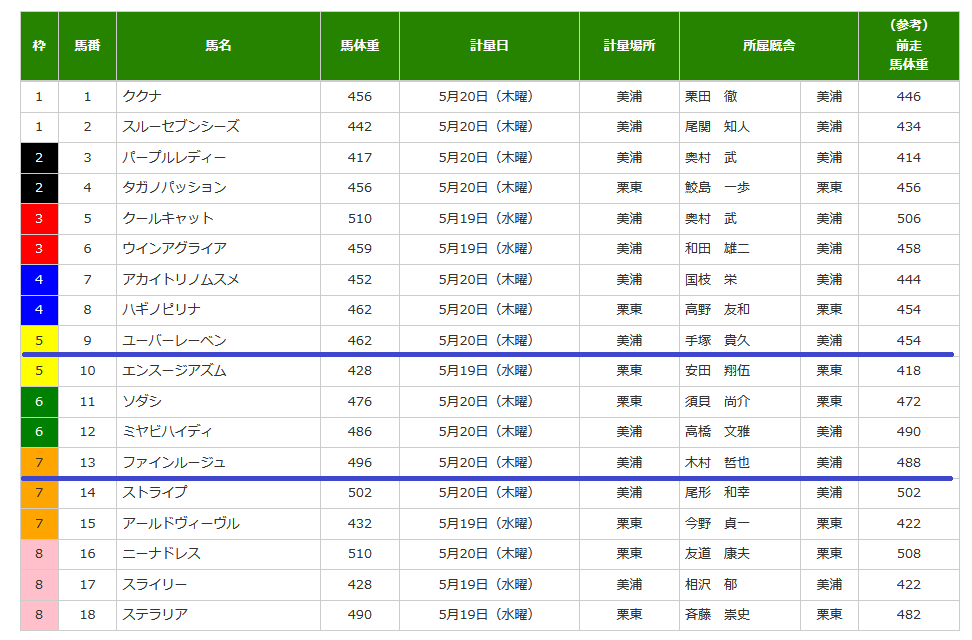Click weigh date in エンスージアズム row
The image size is (972, 640).
[x=486, y=371]
